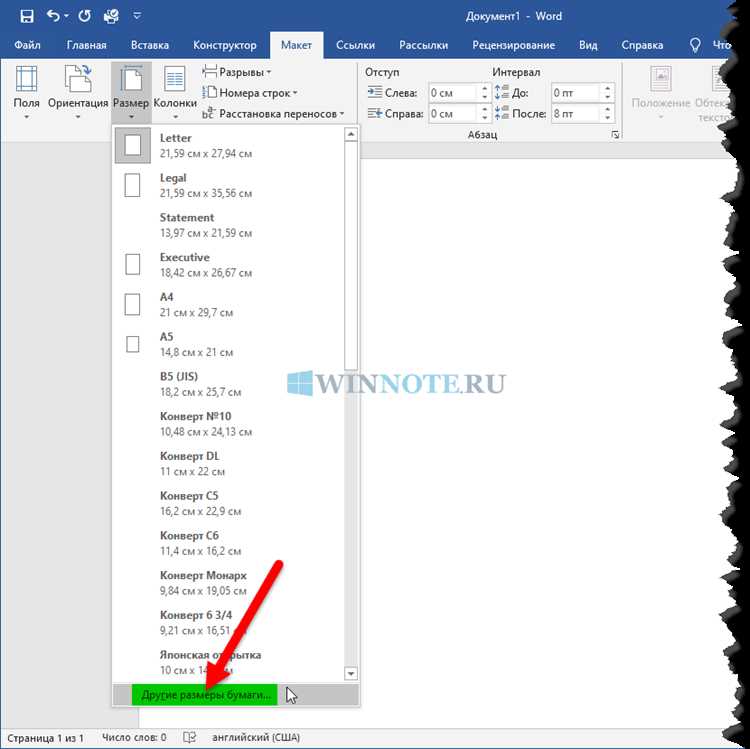The width and height of the screenshot is (750, 749).
Task: Open the Ориентация page orientation button
Action: [78, 92]
